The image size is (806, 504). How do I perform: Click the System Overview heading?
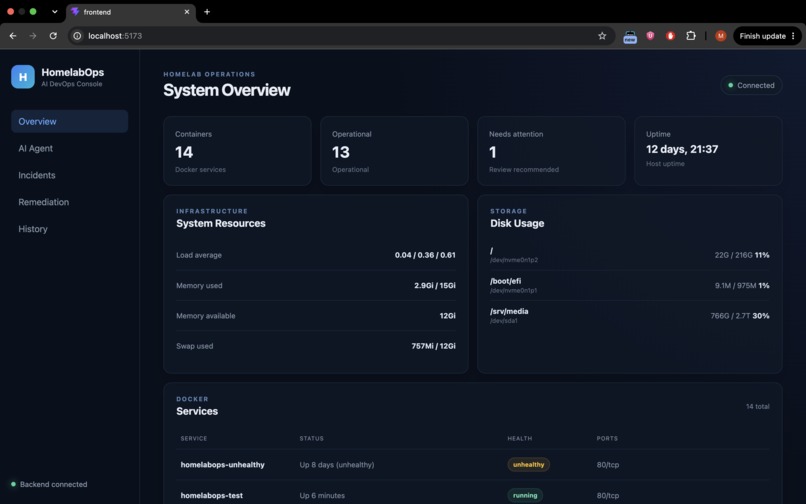point(227,90)
